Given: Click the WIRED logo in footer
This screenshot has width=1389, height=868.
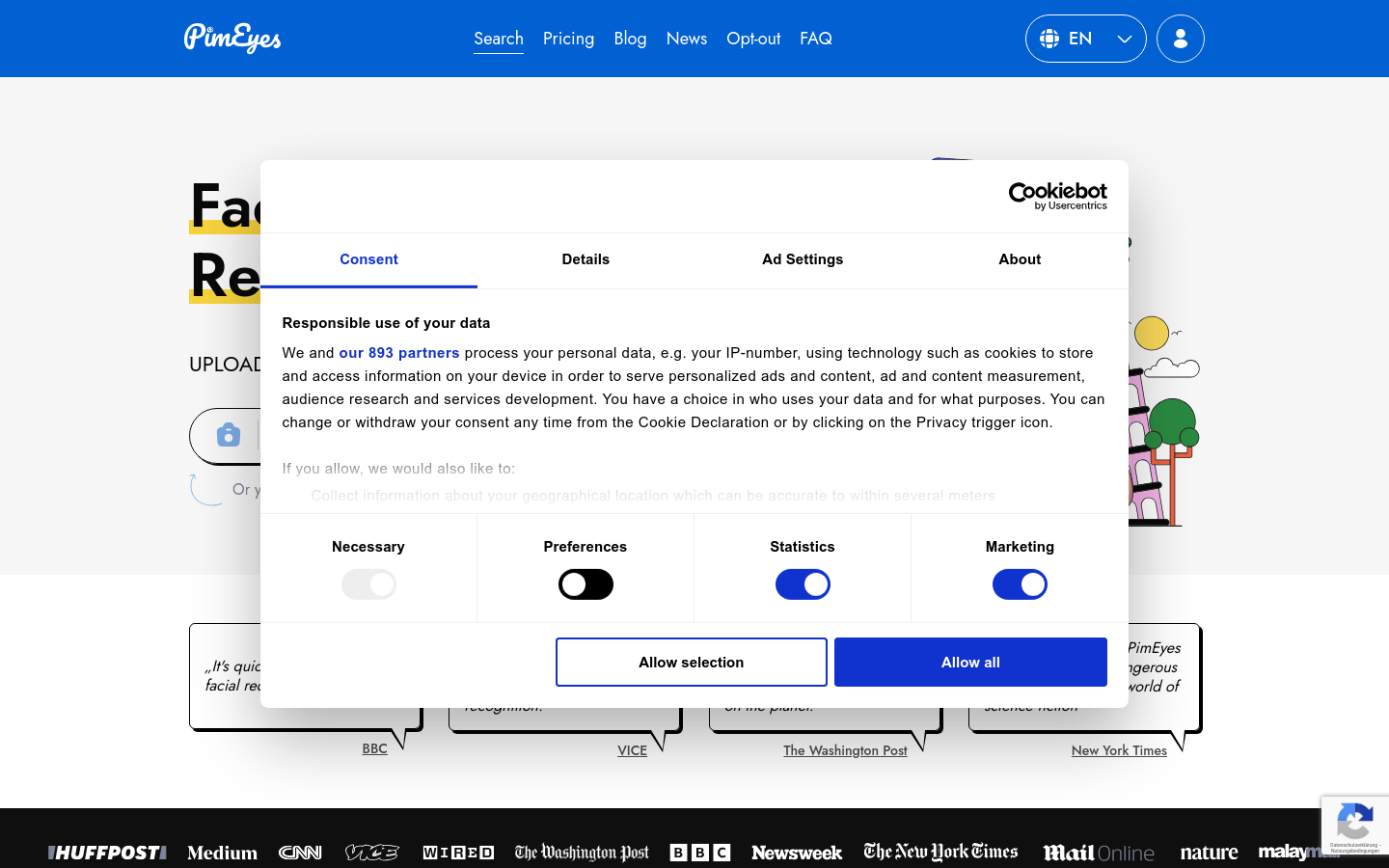Looking at the screenshot, I should (x=458, y=853).
